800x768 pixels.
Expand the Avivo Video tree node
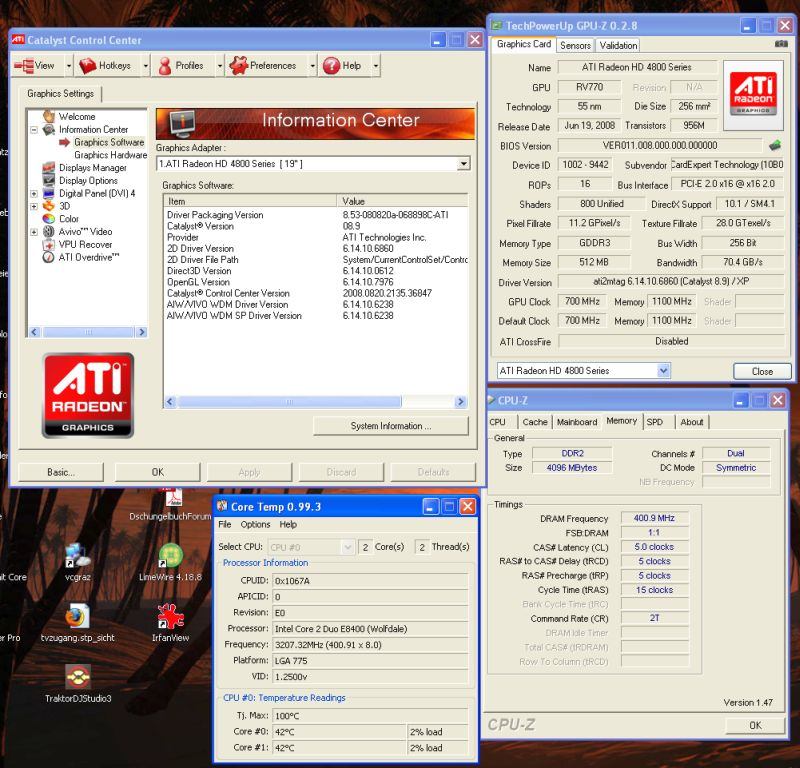point(34,232)
